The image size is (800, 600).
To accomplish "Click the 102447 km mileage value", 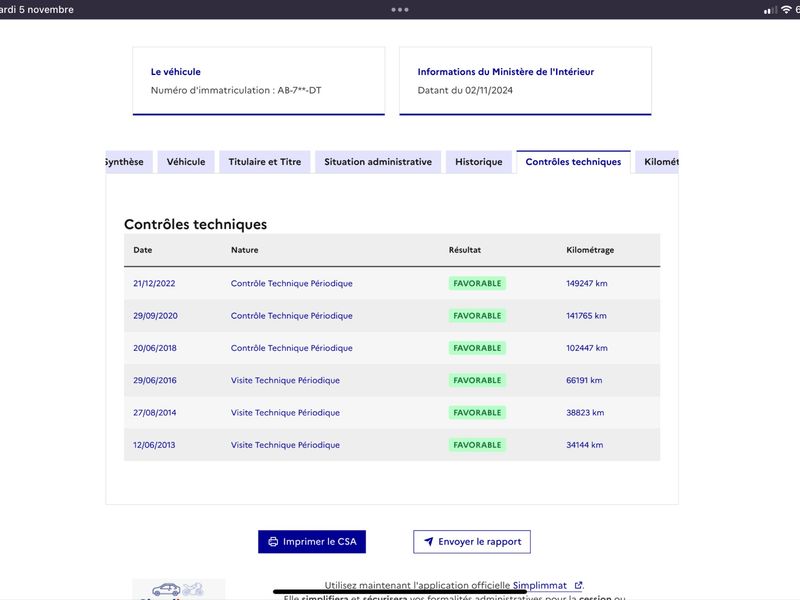I will 587,348.
